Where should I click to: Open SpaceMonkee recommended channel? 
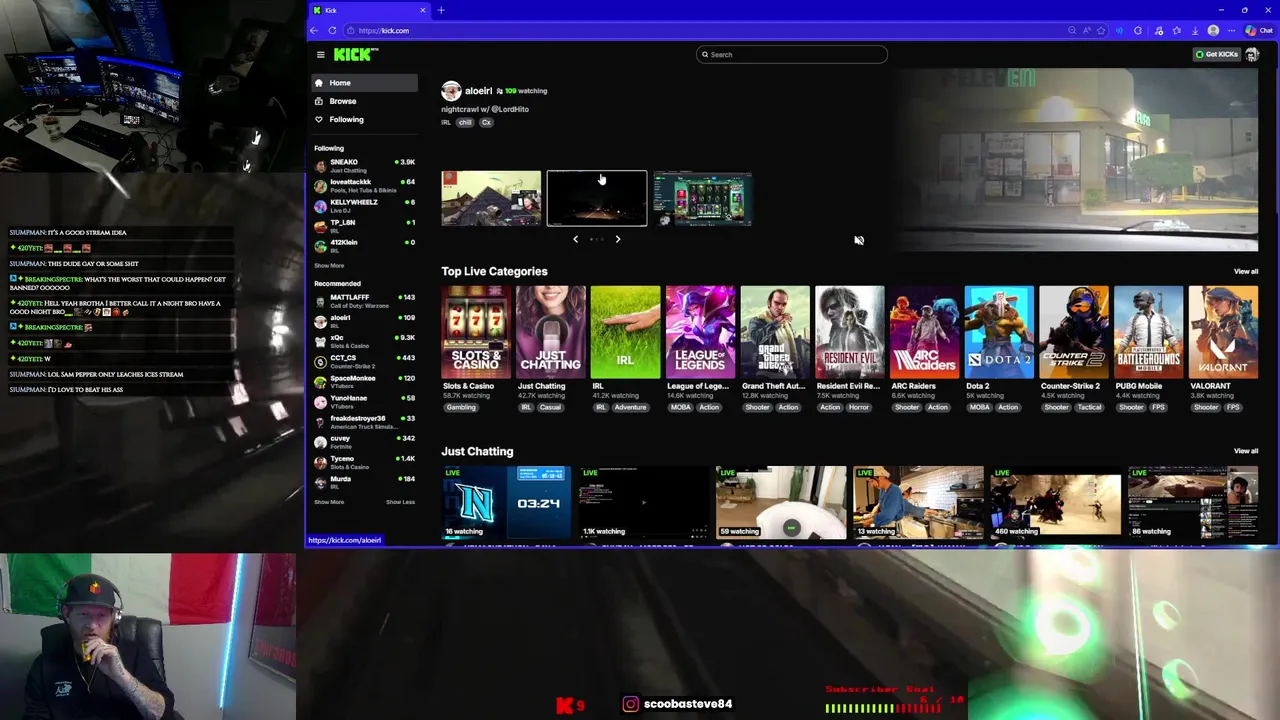click(364, 382)
